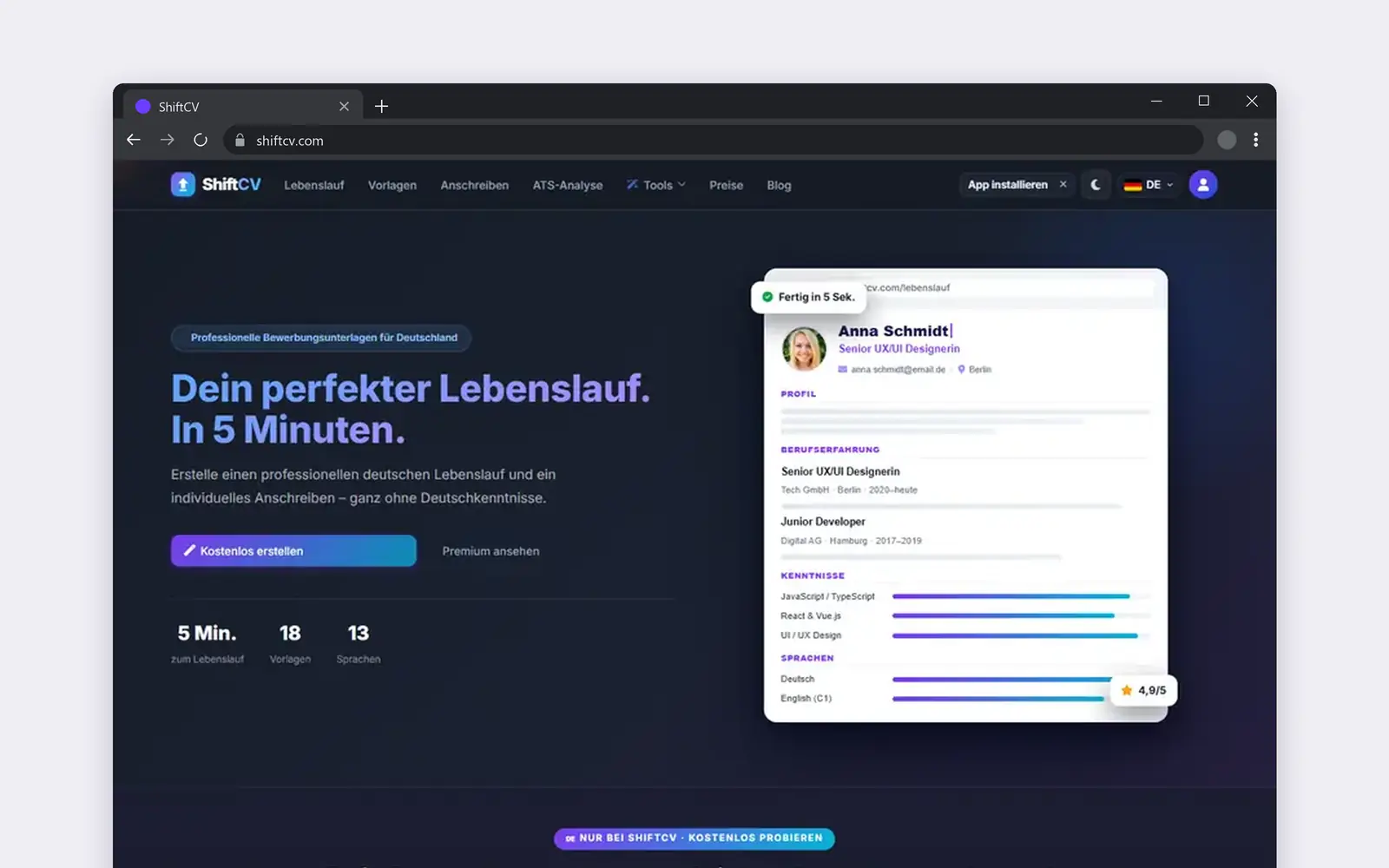Screen dimensions: 1389x868
Task: Click the browser forward arrow
Action: coord(167,140)
